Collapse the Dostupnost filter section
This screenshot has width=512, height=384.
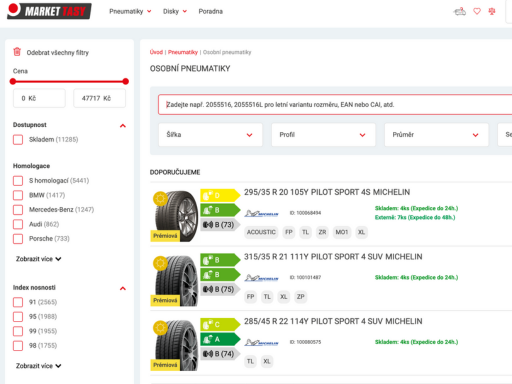(x=123, y=126)
